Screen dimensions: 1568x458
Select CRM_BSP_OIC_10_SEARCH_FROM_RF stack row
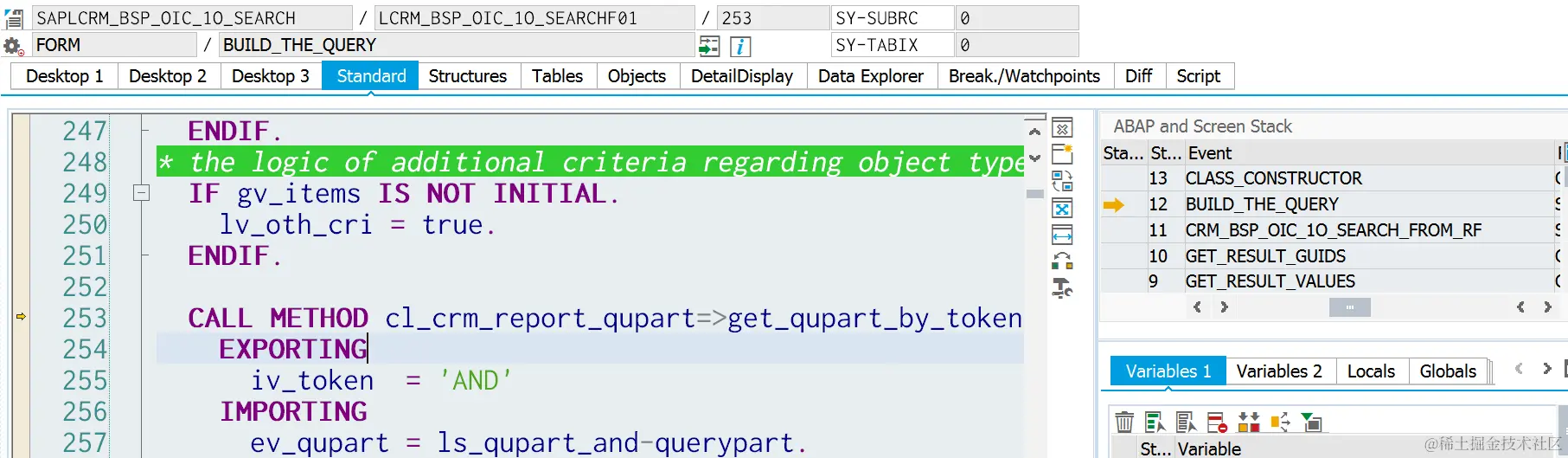tap(1332, 230)
